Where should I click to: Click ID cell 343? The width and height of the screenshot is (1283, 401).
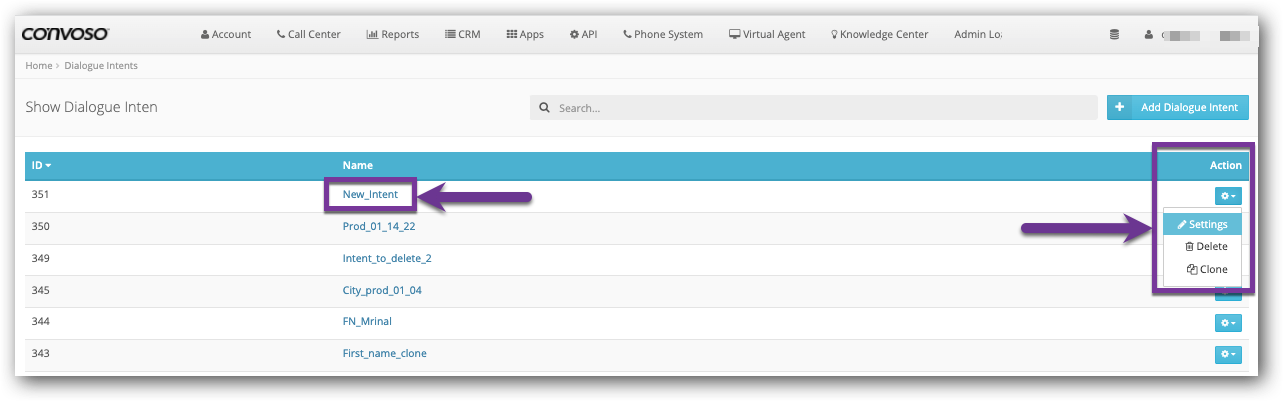[40, 354]
